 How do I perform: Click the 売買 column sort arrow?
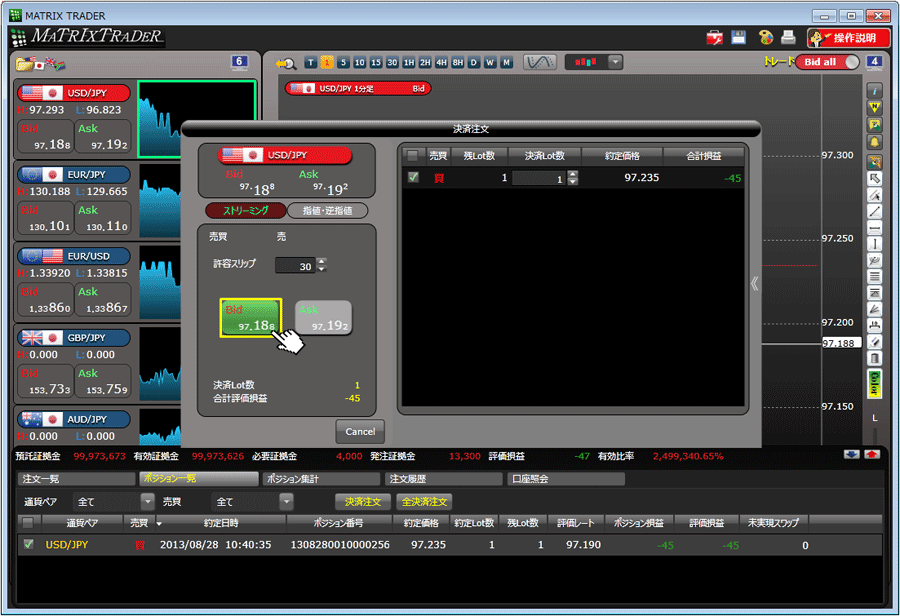coord(159,524)
